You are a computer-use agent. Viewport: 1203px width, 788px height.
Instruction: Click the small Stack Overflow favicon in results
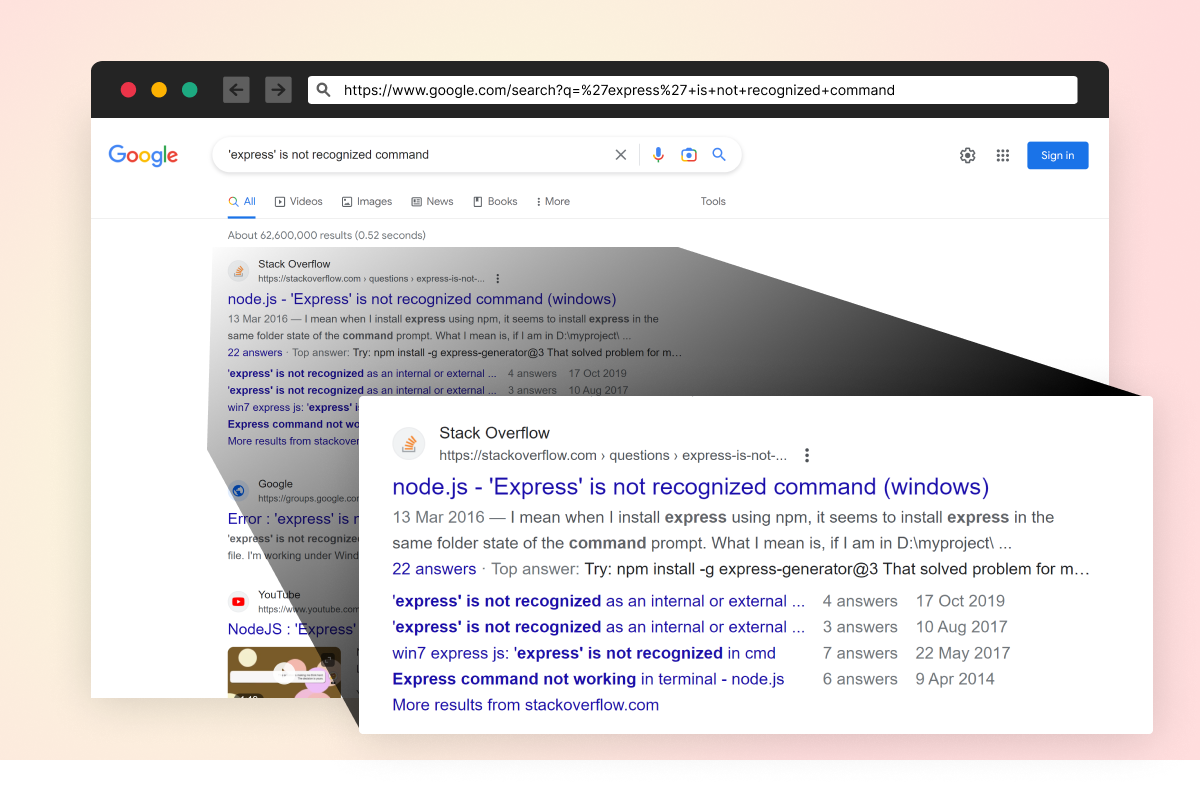tap(238, 271)
